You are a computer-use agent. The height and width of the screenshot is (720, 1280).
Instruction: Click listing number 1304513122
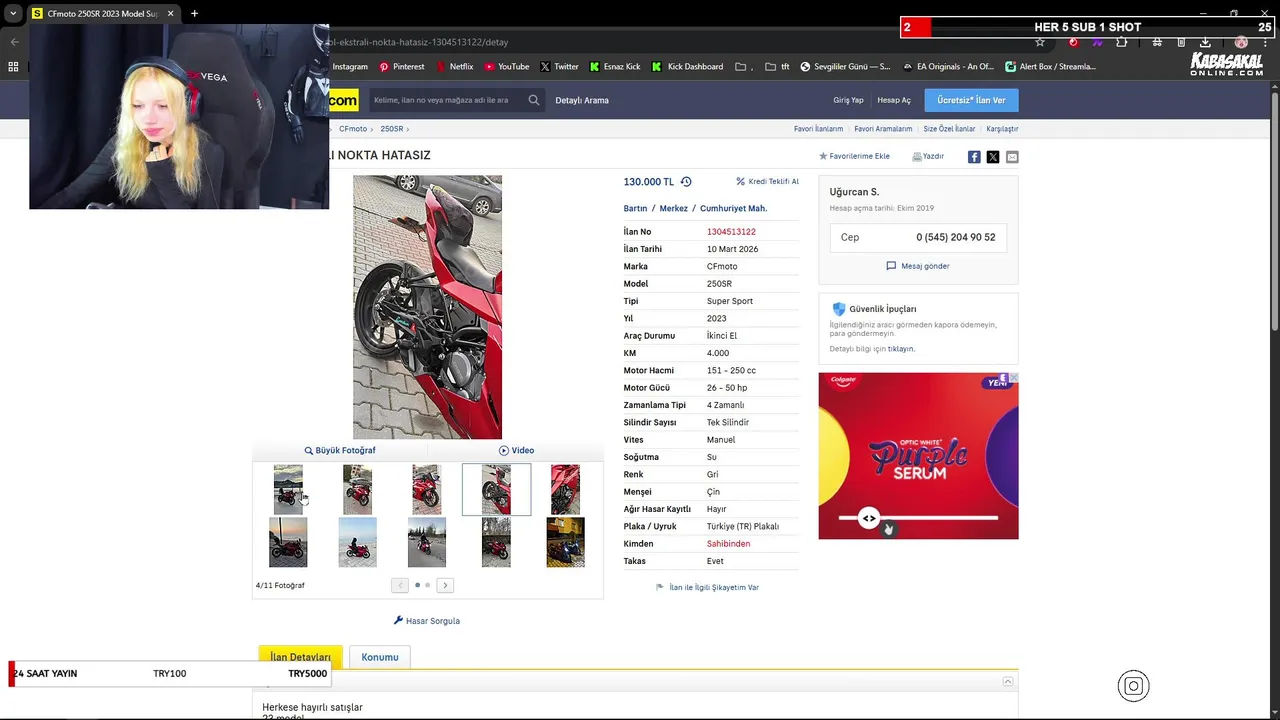coord(731,232)
